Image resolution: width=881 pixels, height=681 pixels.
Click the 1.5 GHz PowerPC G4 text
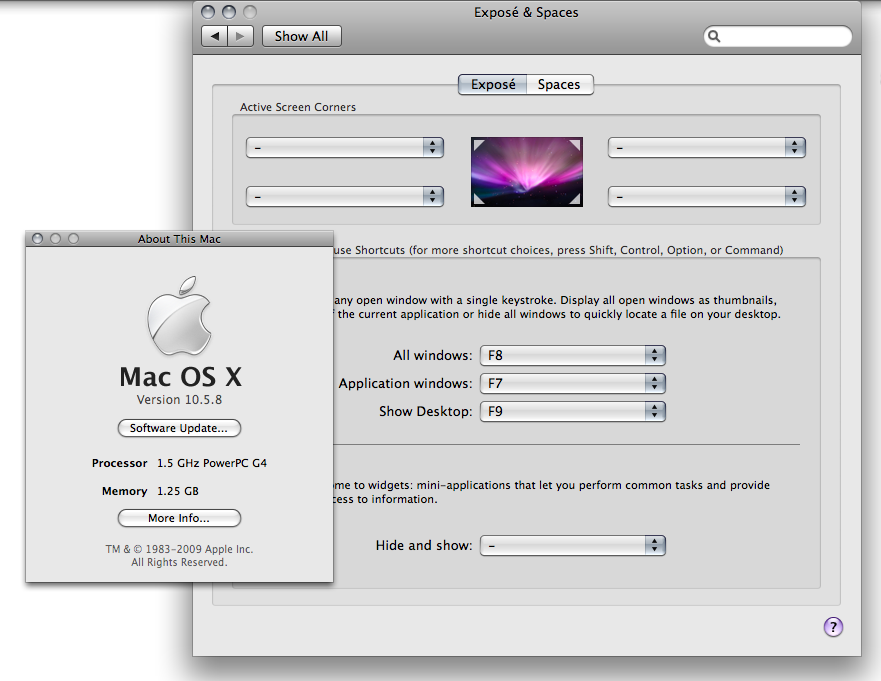212,463
